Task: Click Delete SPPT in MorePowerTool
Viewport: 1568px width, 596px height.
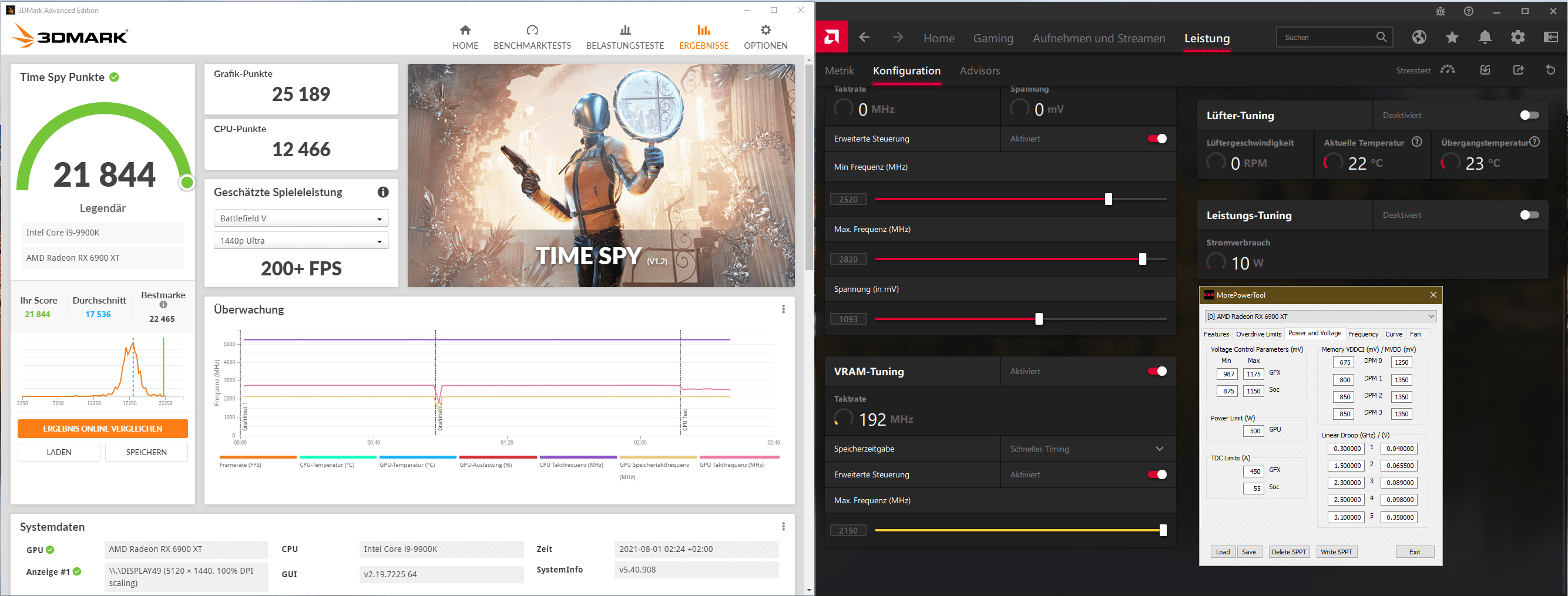Action: pos(1289,552)
